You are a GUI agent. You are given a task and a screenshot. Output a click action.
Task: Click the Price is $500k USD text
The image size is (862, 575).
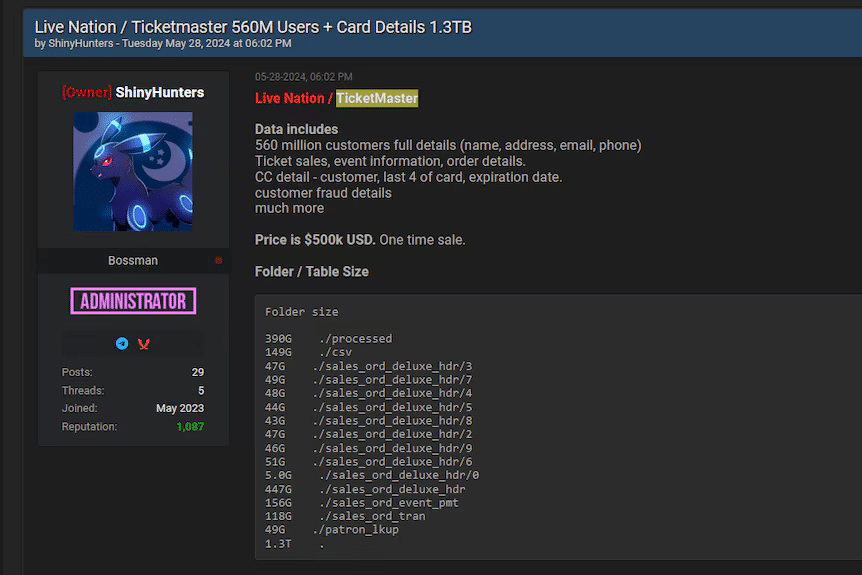(x=315, y=240)
